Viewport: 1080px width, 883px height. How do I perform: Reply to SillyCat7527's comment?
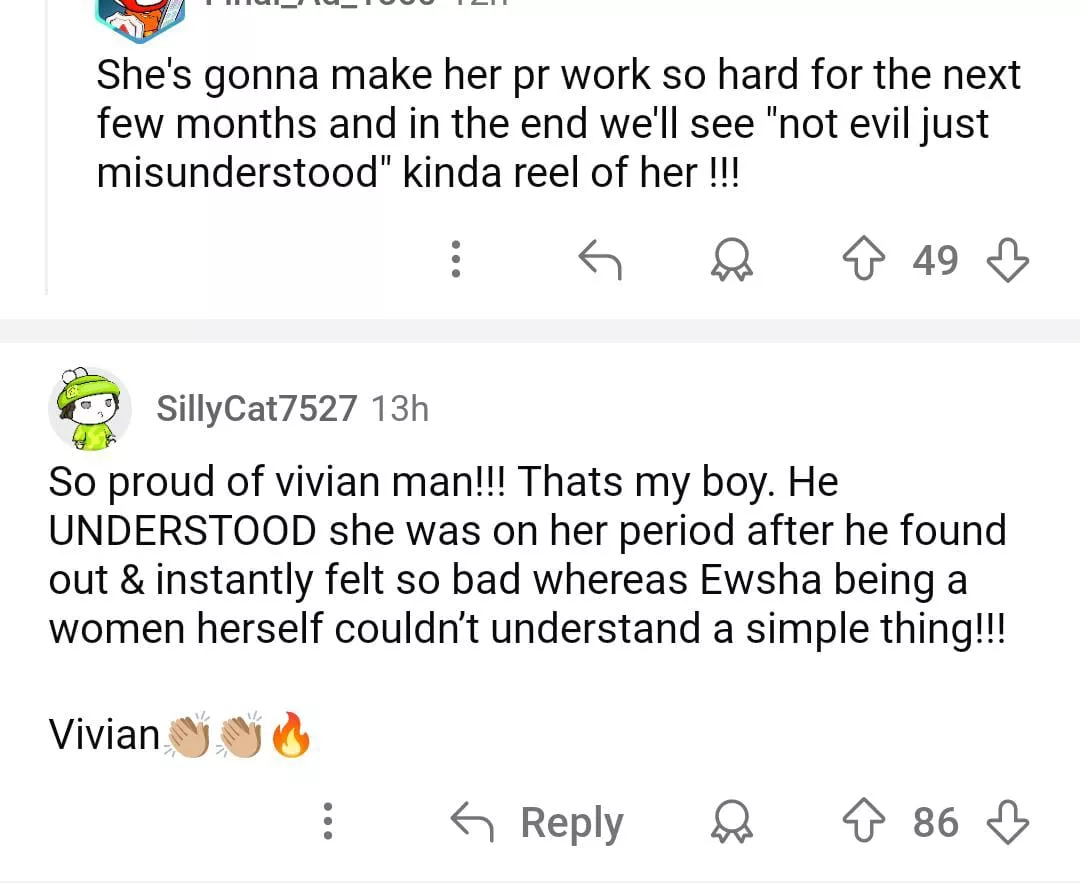[538, 823]
